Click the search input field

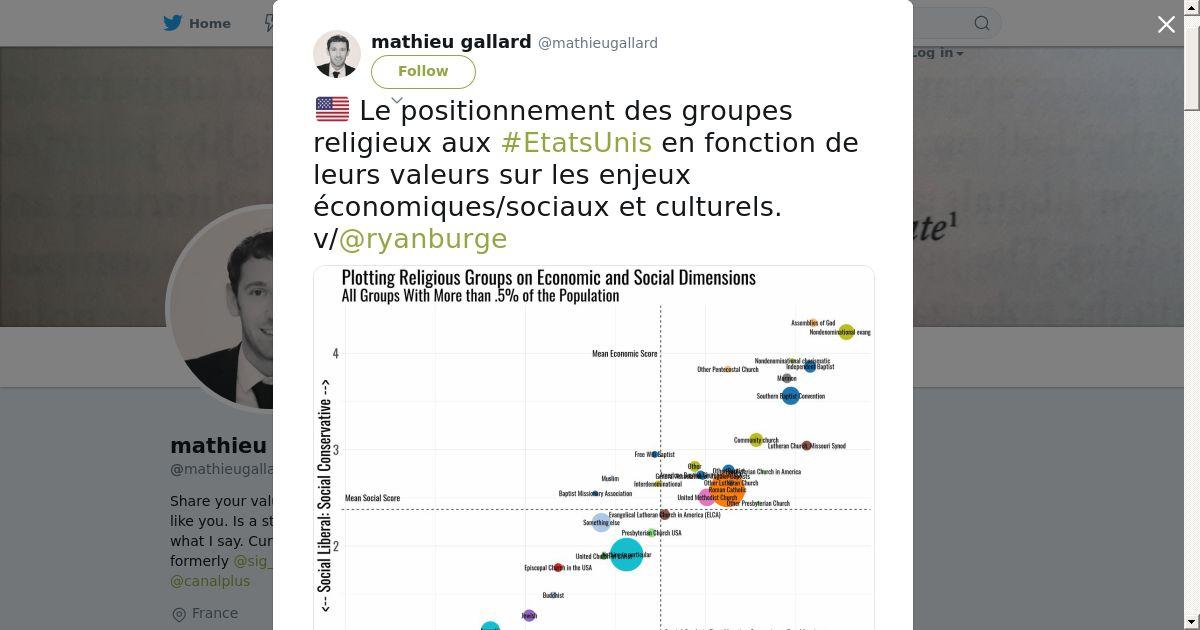(940, 23)
